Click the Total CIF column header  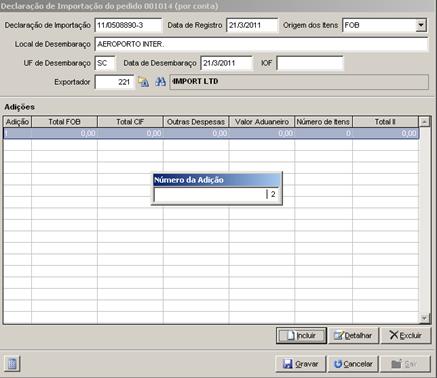pyautogui.click(x=130, y=122)
